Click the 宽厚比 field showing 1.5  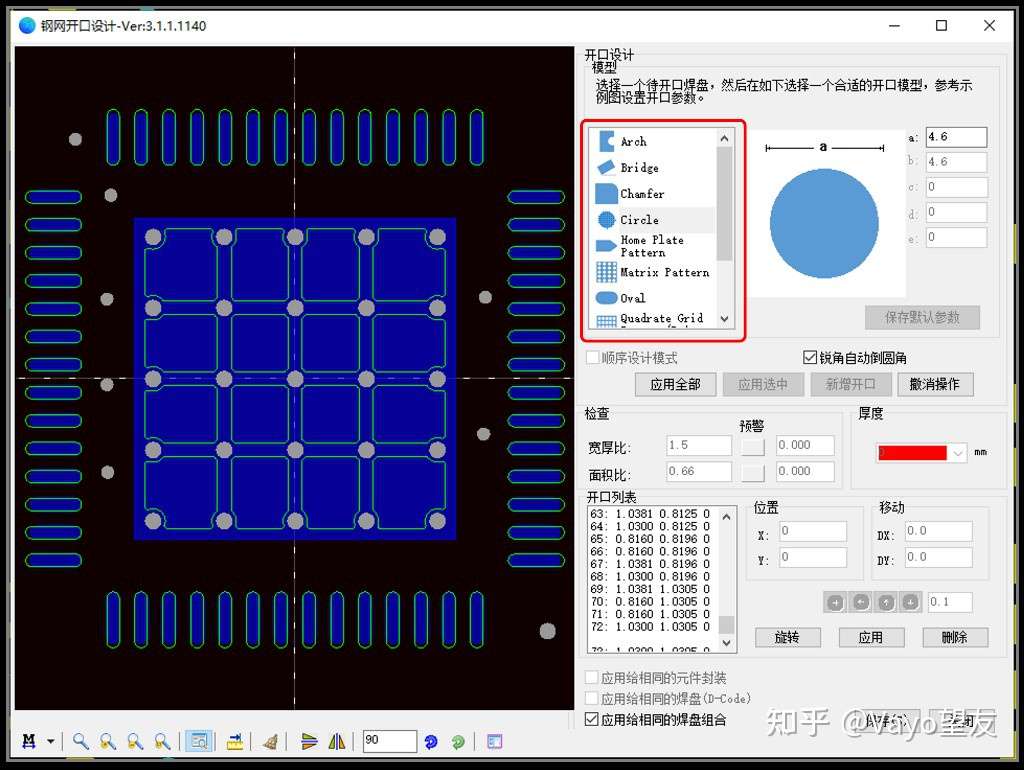699,445
